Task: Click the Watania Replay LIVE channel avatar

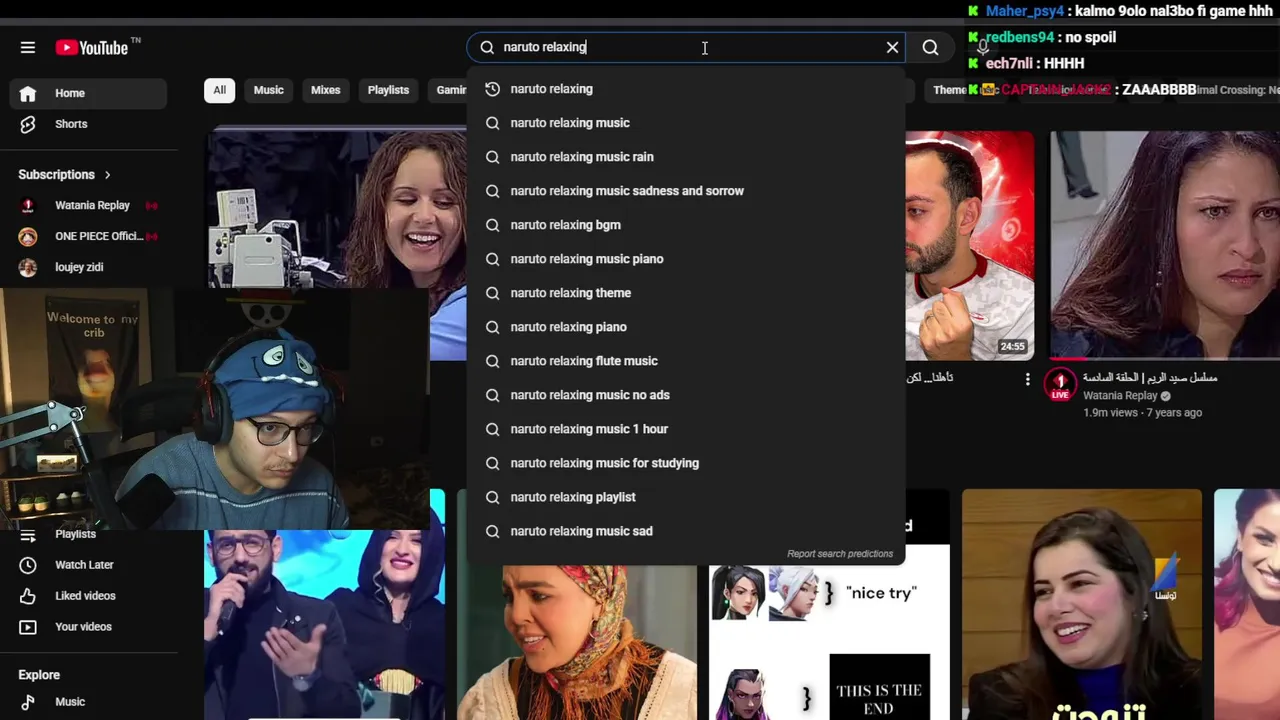Action: [x=1060, y=384]
